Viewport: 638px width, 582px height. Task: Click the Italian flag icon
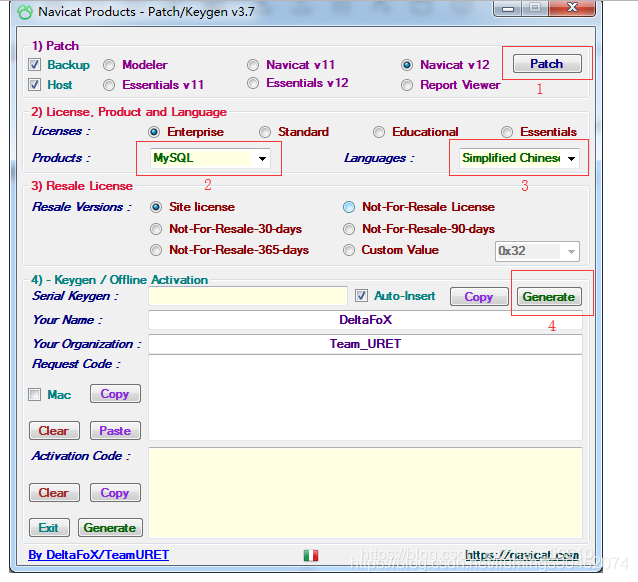(x=311, y=555)
